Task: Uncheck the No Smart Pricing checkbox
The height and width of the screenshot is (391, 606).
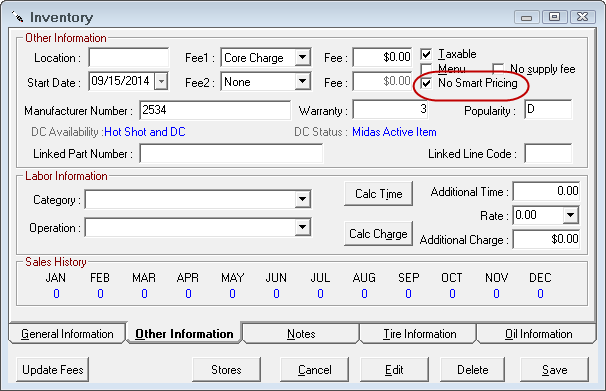Action: [x=426, y=83]
